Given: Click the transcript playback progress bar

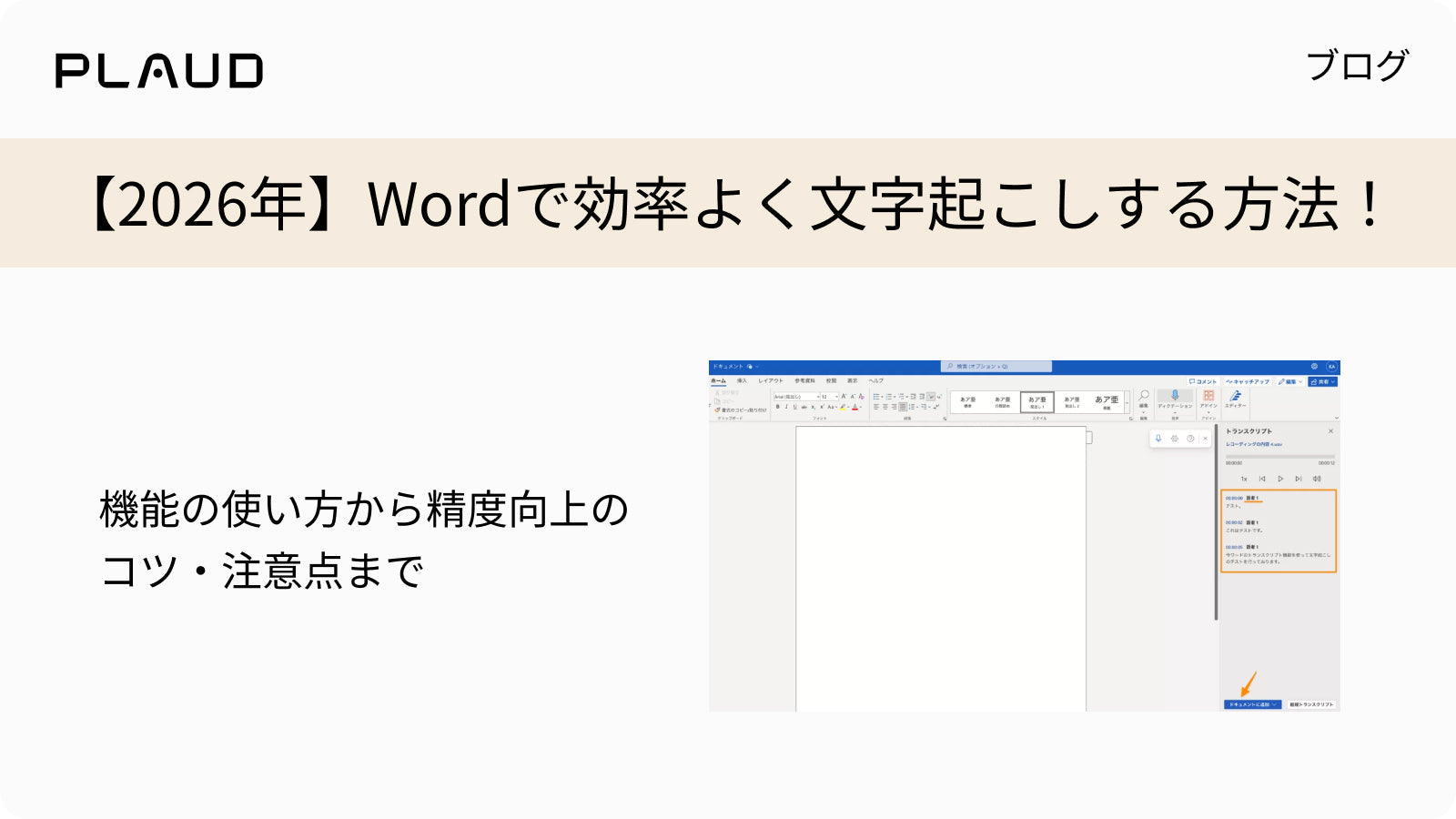Looking at the screenshot, I should coord(1280,456).
